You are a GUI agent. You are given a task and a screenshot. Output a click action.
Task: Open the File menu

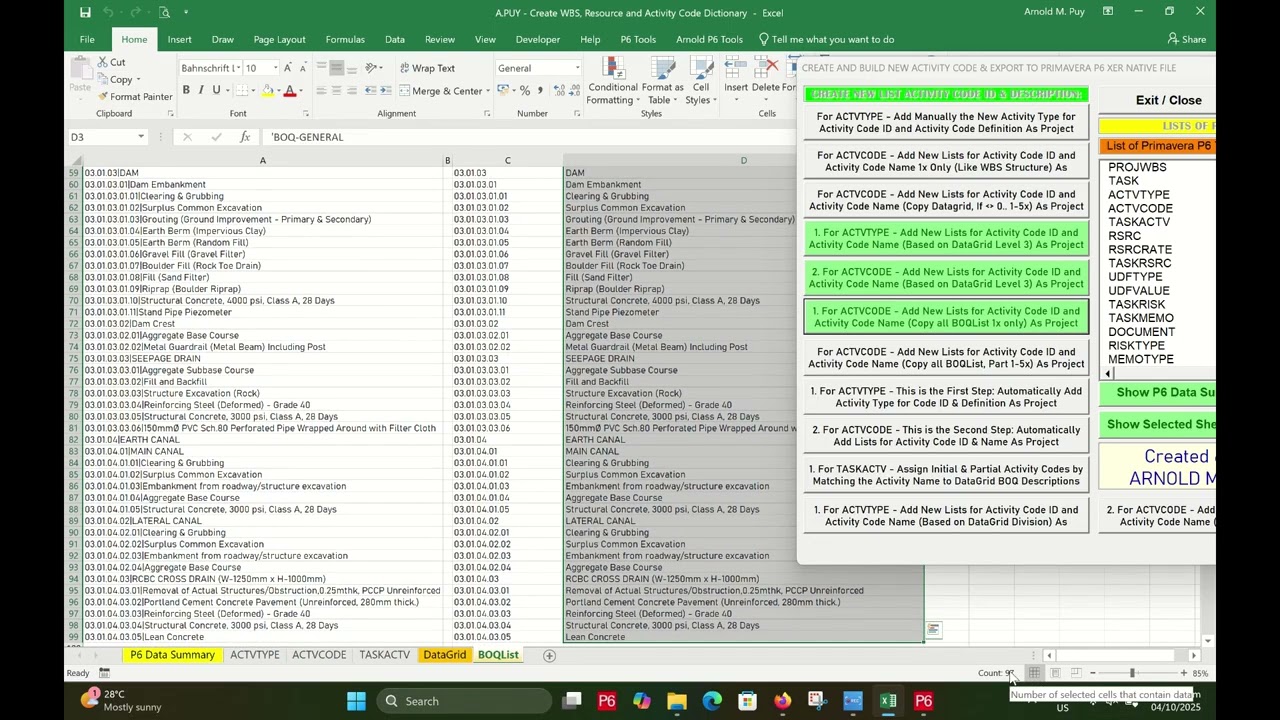[x=87, y=39]
